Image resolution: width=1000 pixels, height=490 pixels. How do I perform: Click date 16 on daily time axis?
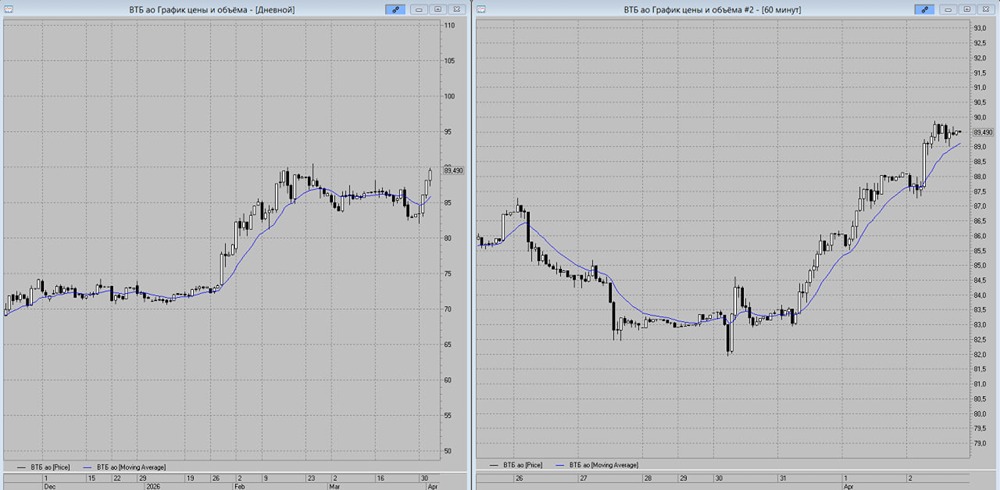pos(379,478)
